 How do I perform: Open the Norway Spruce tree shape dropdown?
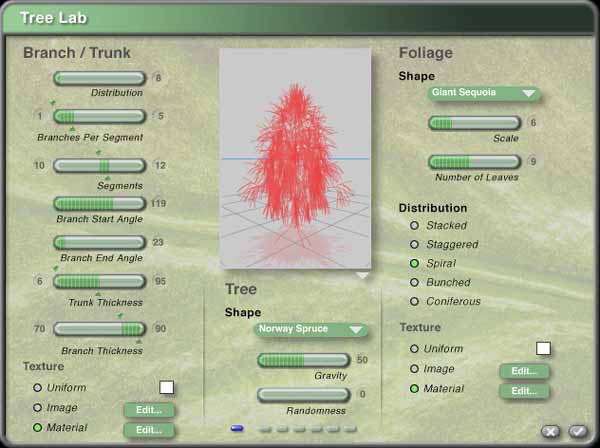point(311,329)
